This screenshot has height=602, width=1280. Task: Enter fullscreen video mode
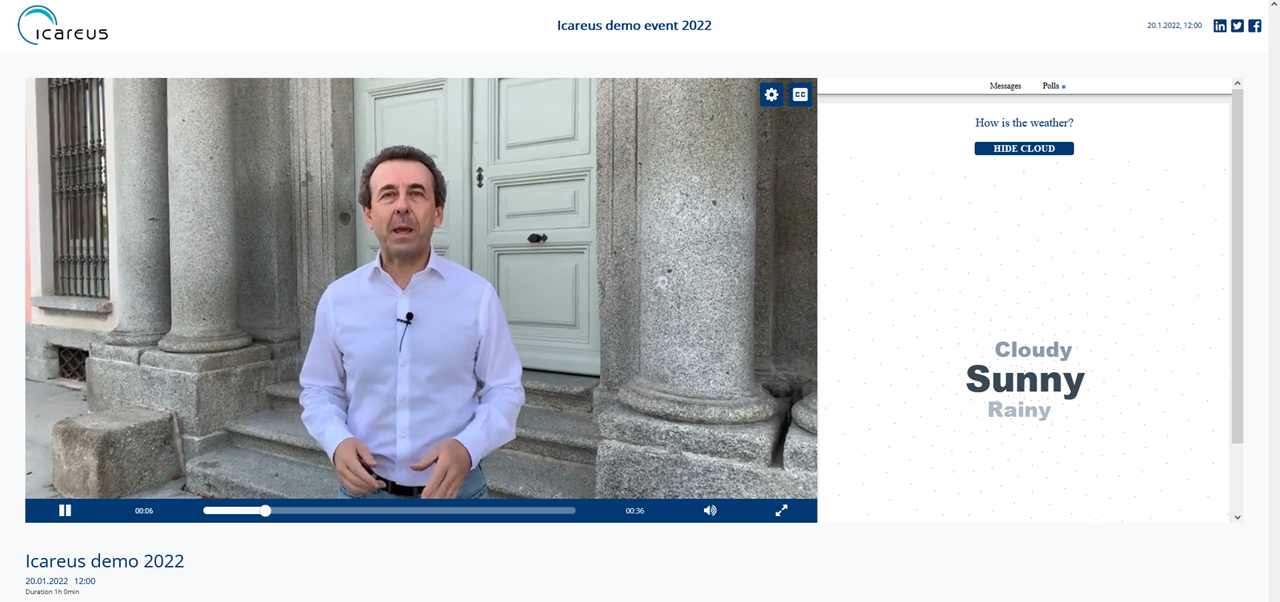click(781, 510)
